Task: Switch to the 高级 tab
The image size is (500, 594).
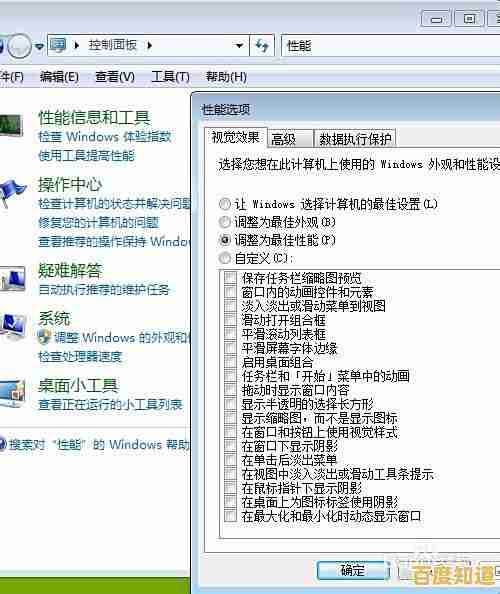Action: coord(291,139)
